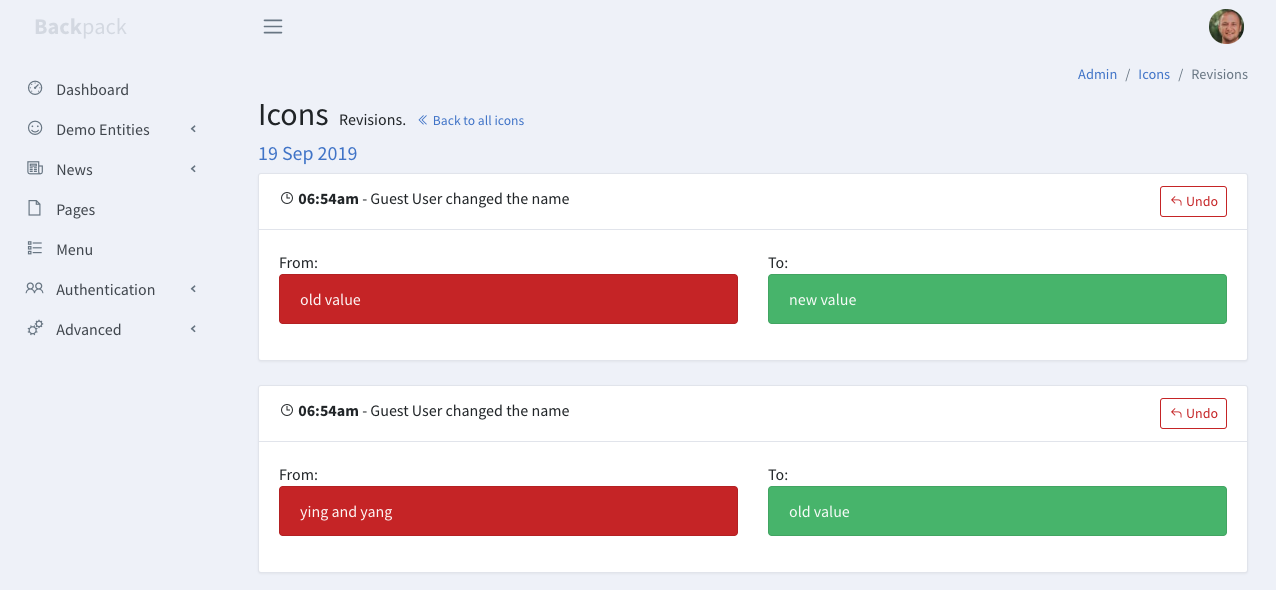Screen dimensions: 1276x590
Task: Expand the Authentication submenu arrow
Action: pyautogui.click(x=193, y=289)
